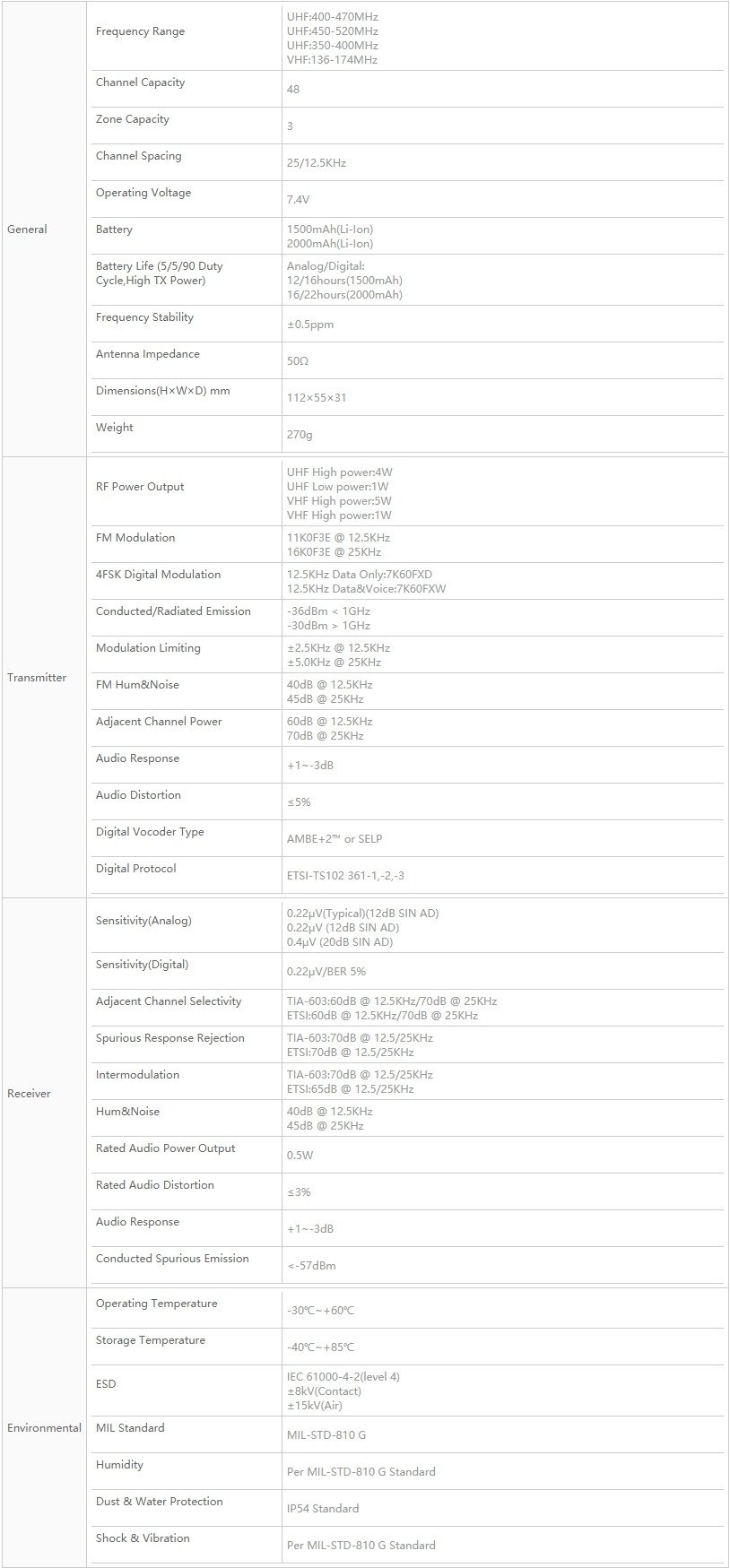Viewport: 730px width, 1568px height.
Task: Click the Channel Capacity value 48
Action: point(293,90)
